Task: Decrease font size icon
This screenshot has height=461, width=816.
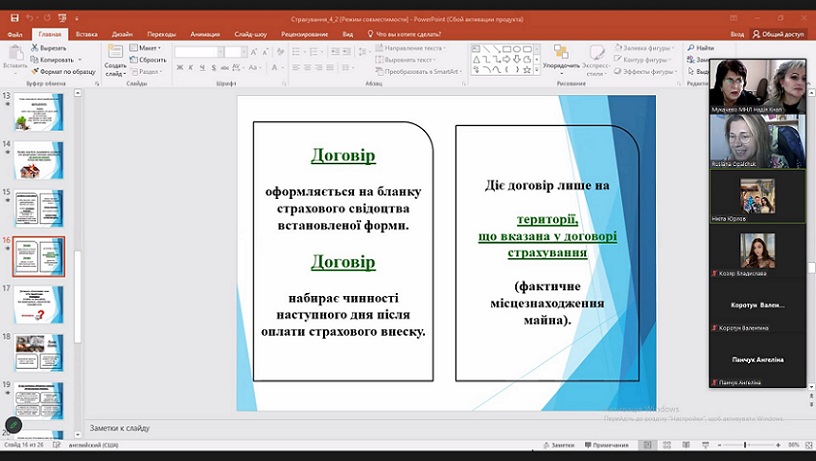Action: [x=265, y=52]
